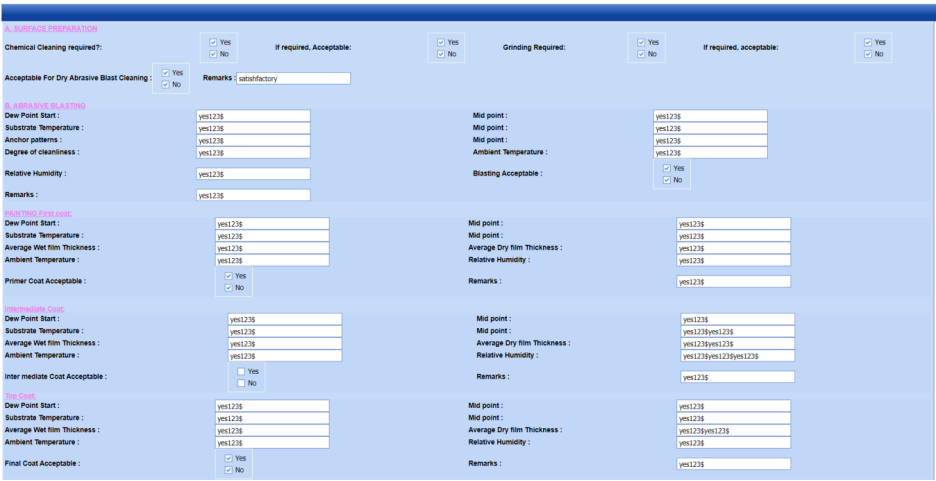Toggle No checkbox for Grinding Required
Viewport: 936px width, 481px height.
click(x=643, y=54)
